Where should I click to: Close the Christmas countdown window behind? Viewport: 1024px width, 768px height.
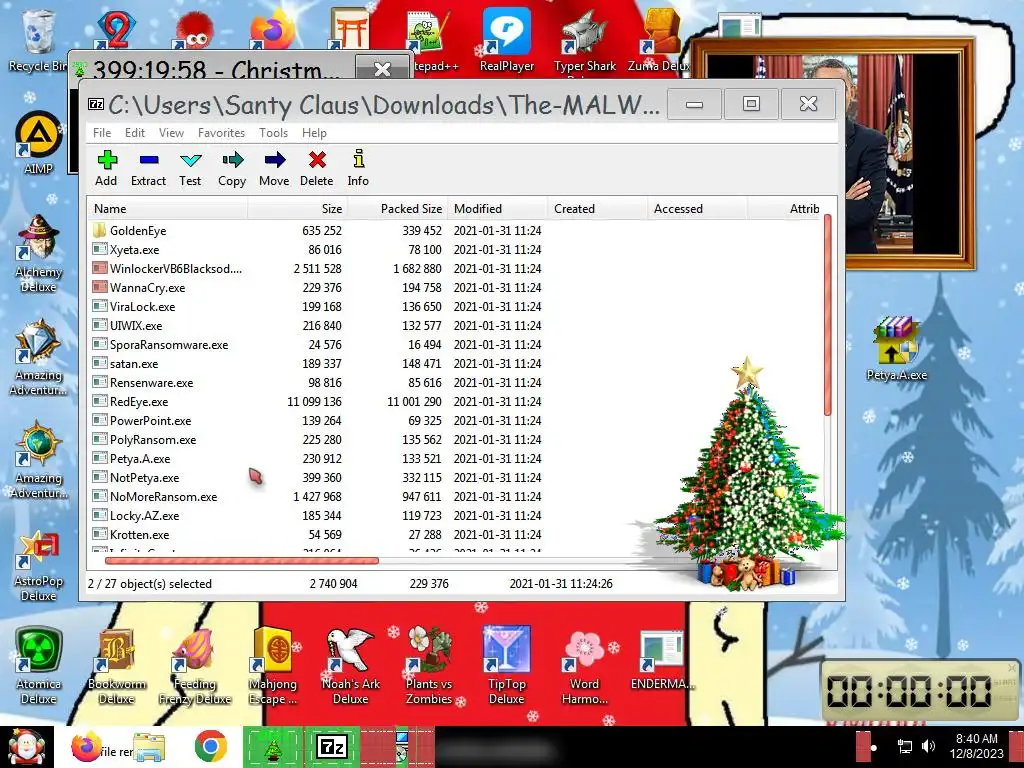(x=382, y=69)
